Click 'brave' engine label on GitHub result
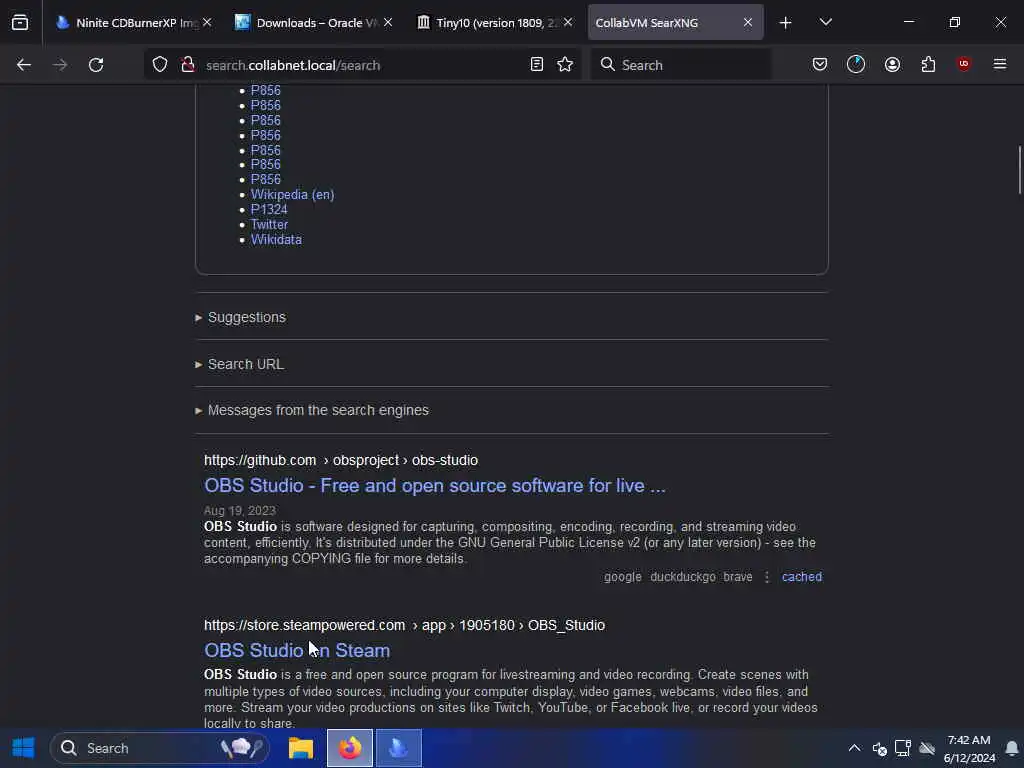 pyautogui.click(x=737, y=577)
